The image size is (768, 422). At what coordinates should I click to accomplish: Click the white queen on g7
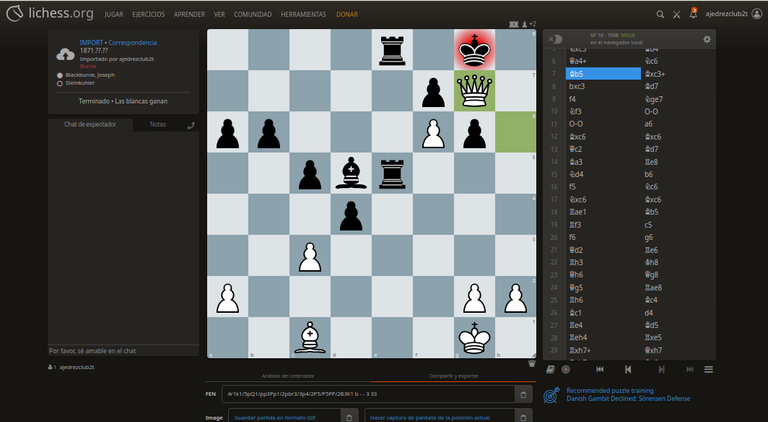pos(474,91)
